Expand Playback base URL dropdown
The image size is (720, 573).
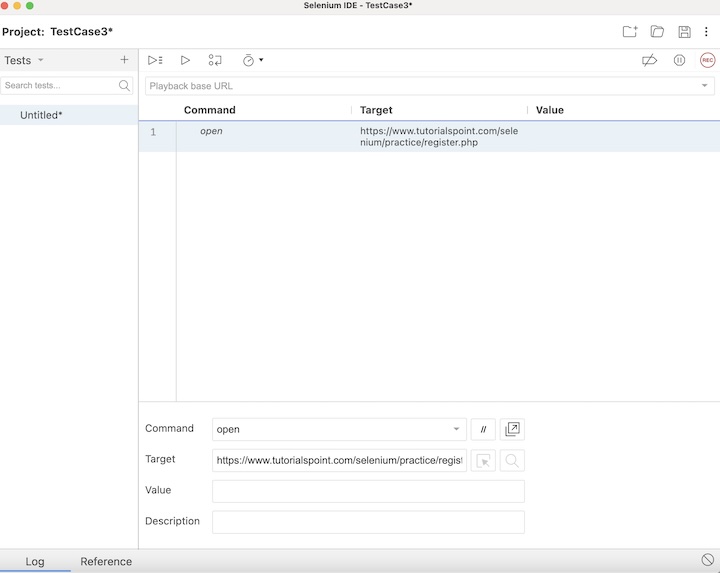tap(704, 86)
